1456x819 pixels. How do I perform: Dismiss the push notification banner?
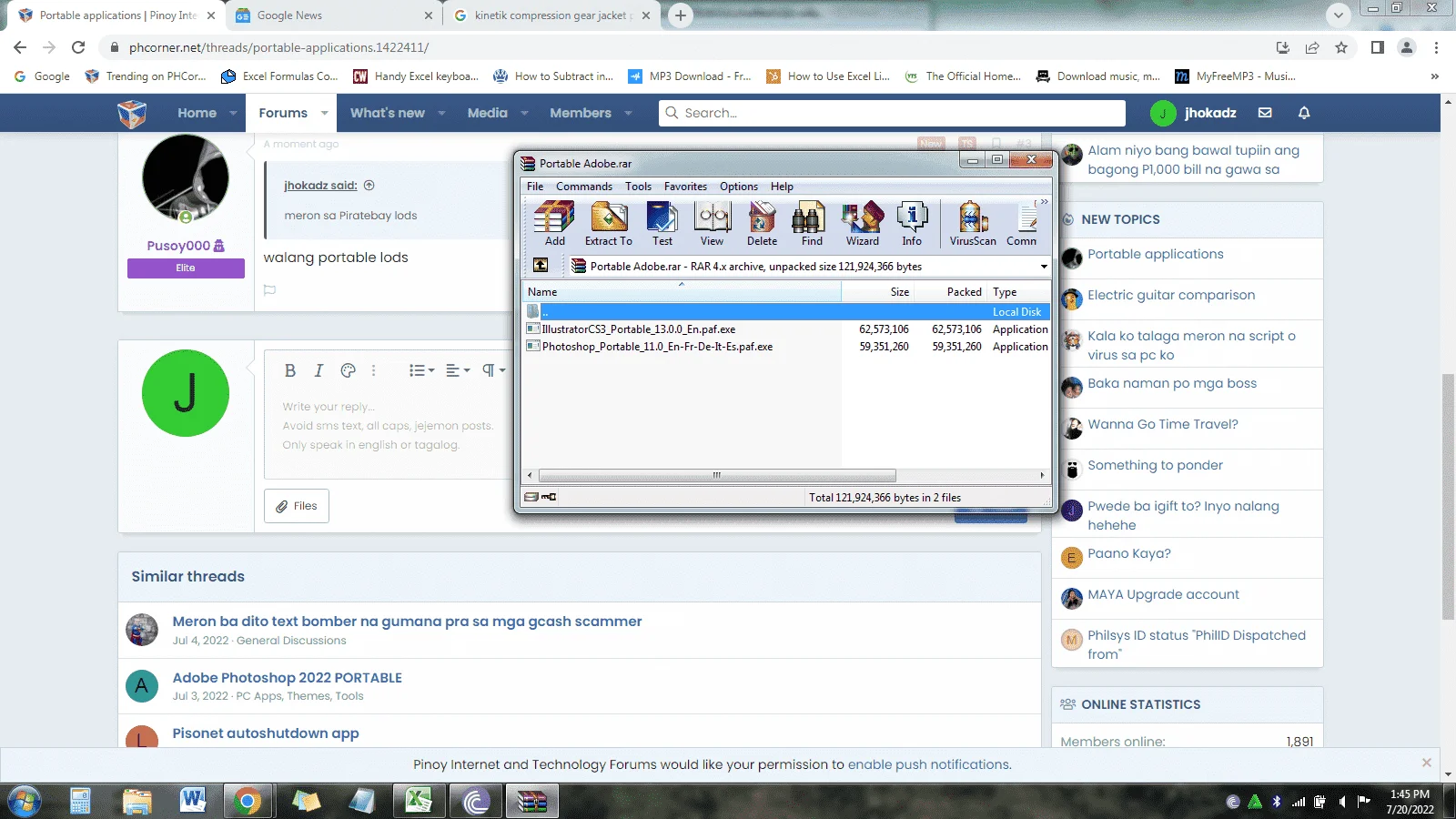click(x=1426, y=763)
